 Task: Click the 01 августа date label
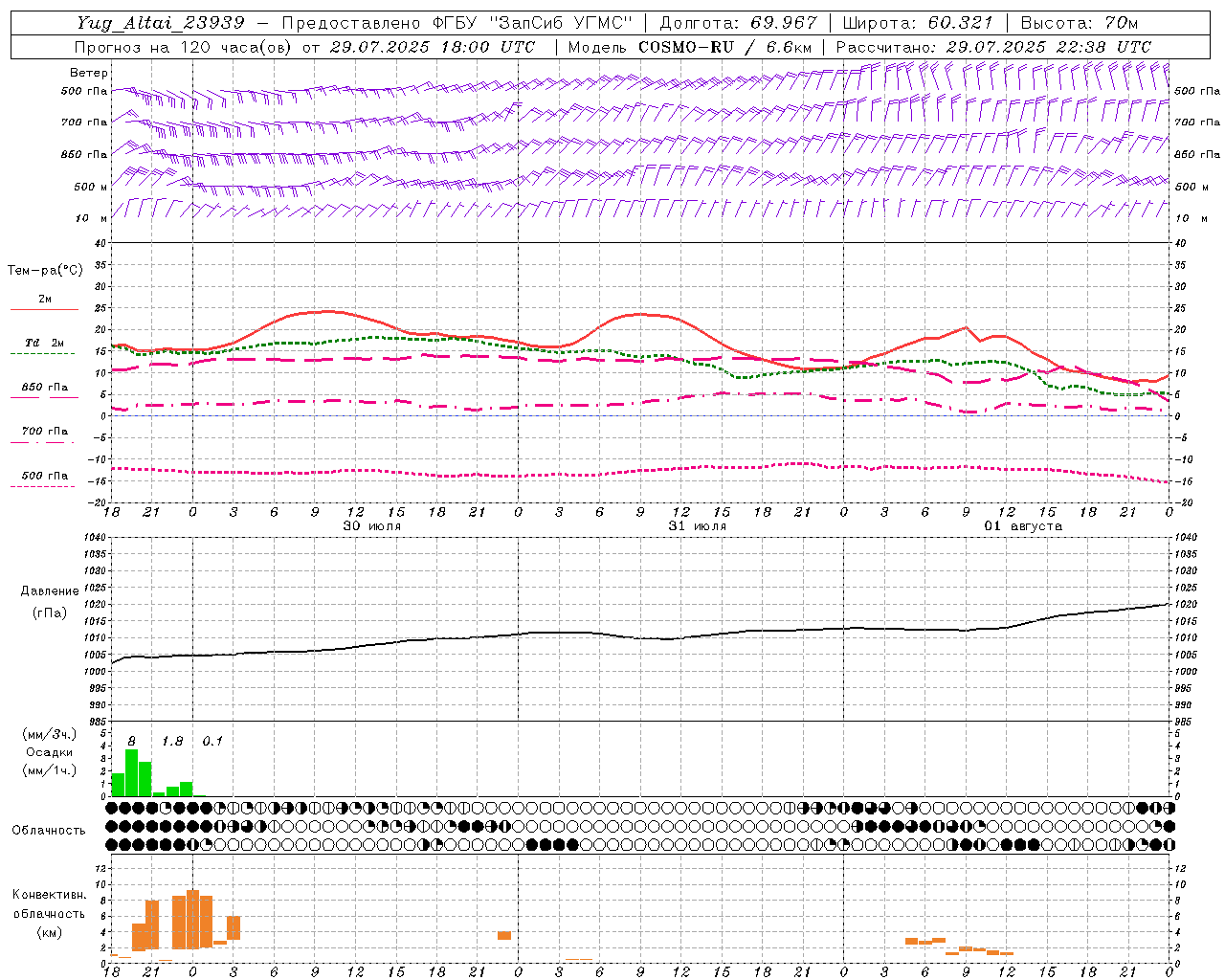click(1023, 526)
